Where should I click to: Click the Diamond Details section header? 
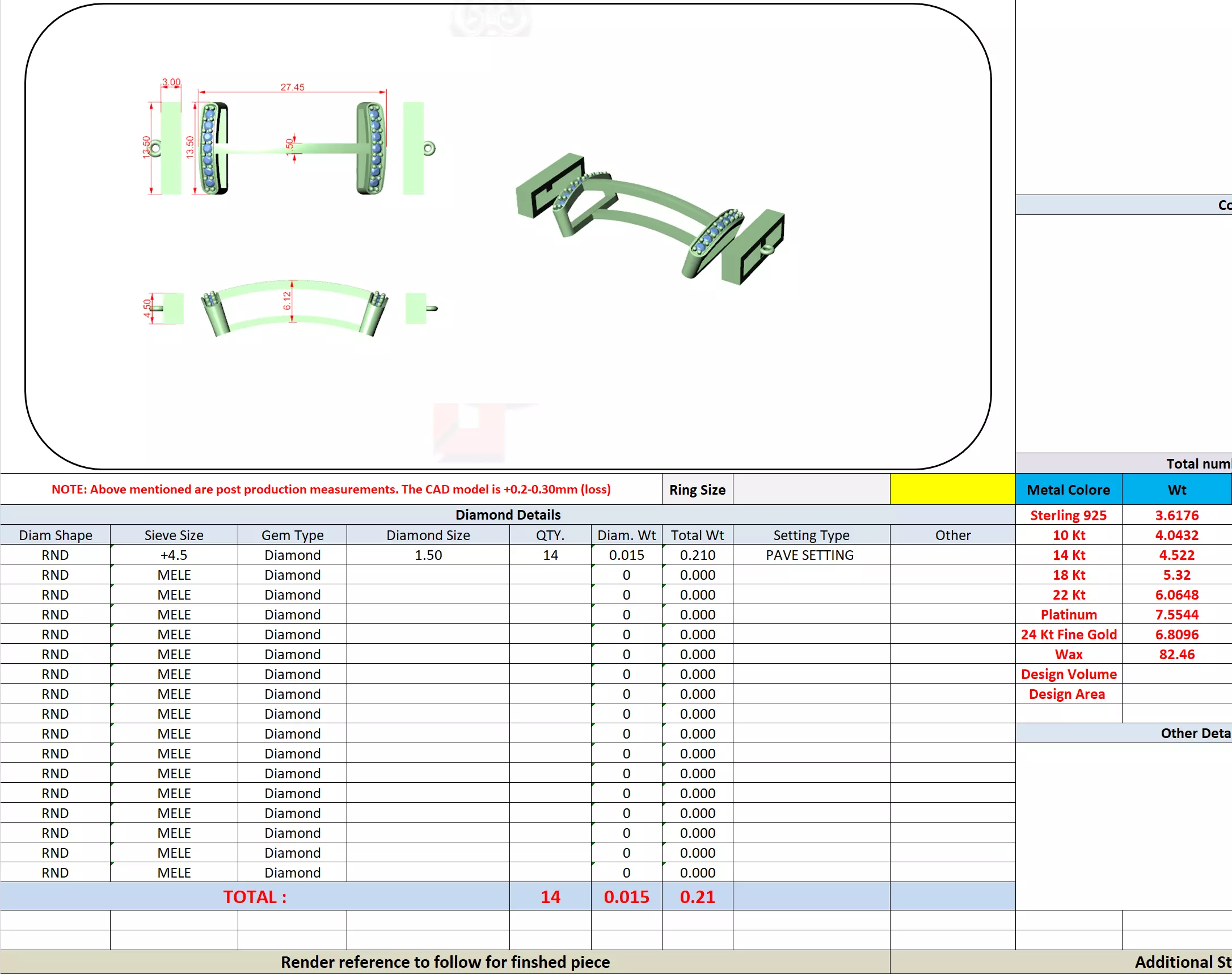coord(508,515)
